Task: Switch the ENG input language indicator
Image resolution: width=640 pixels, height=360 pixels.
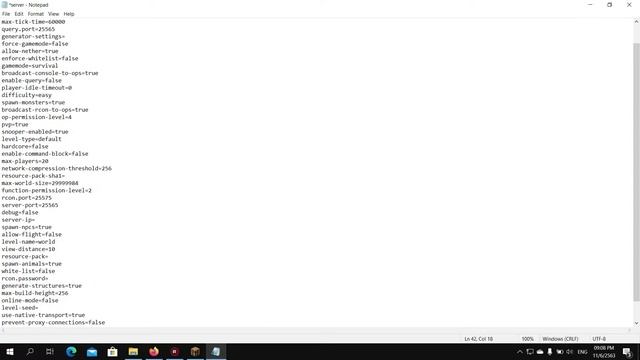Action: (x=582, y=352)
